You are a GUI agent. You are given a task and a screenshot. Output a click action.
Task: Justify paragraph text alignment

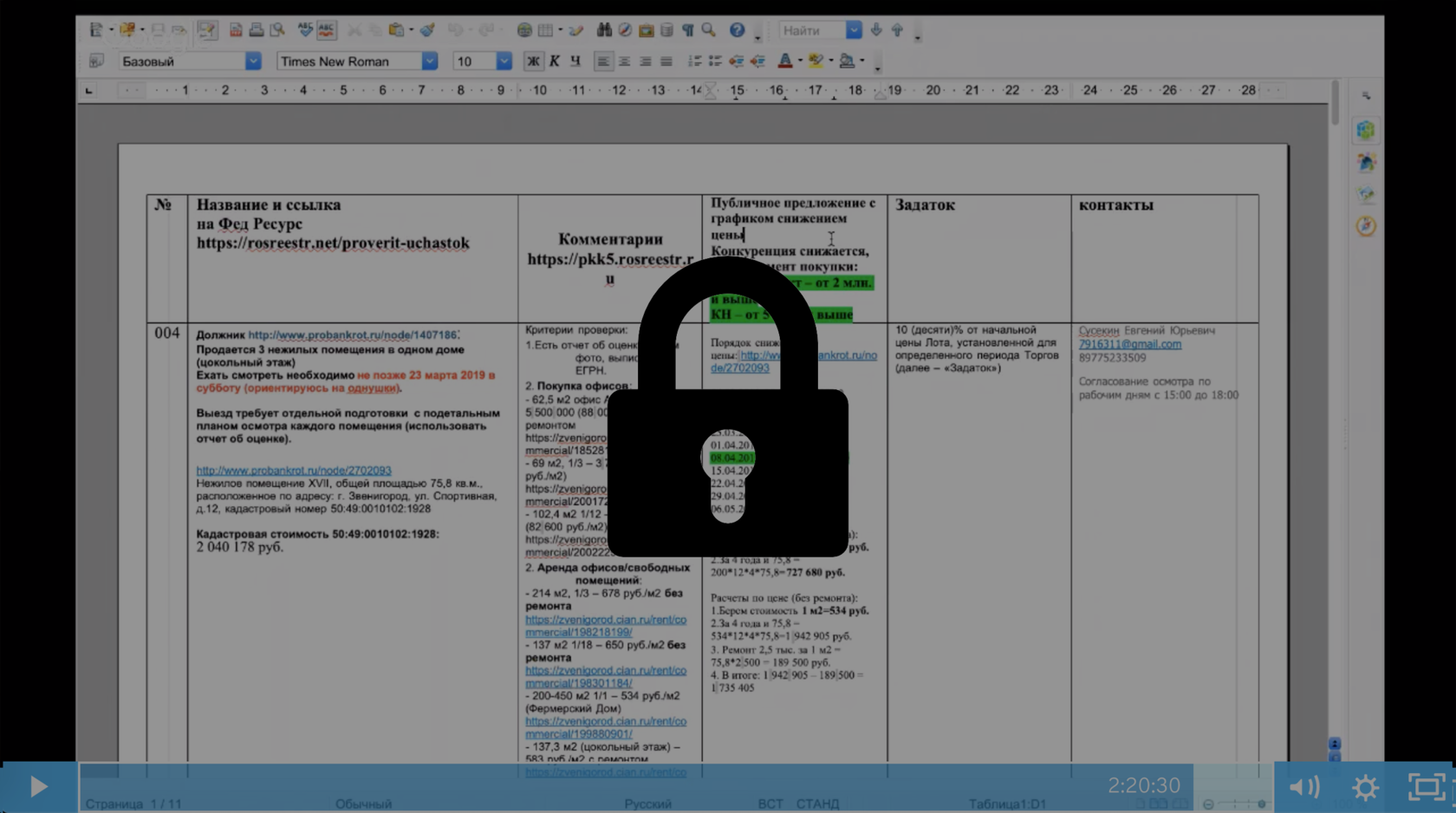[x=666, y=62]
